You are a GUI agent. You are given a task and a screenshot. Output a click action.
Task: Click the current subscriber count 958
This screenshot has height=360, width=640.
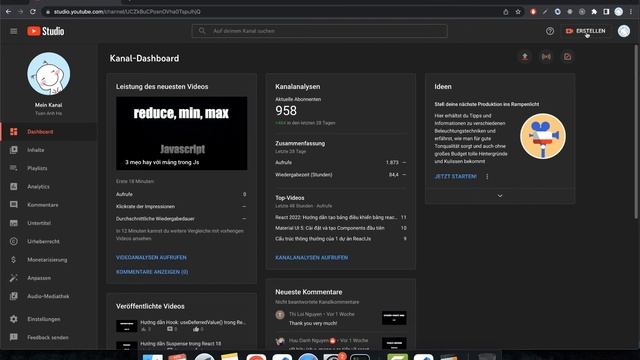pyautogui.click(x=286, y=111)
